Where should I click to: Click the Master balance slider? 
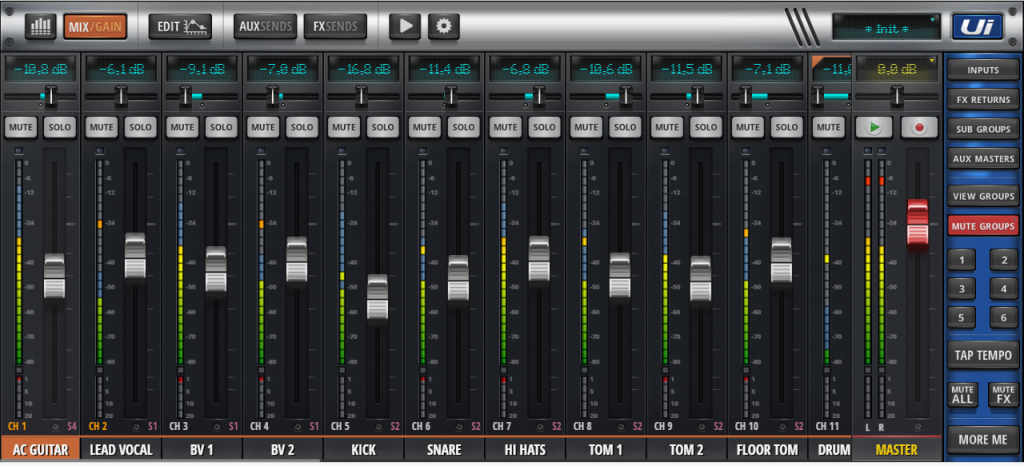pyautogui.click(x=897, y=97)
